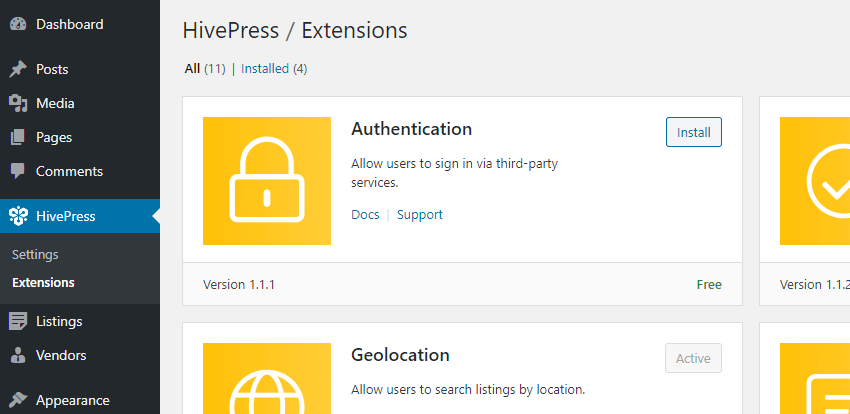The height and width of the screenshot is (414, 850).
Task: Click the Authentication padlock thumbnail
Action: point(267,181)
